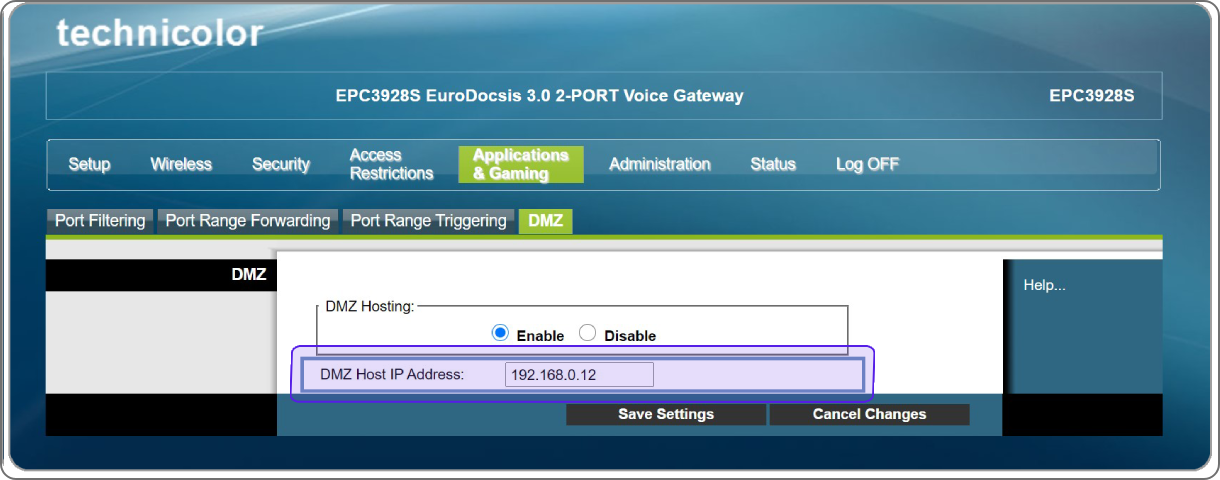Click the DMZ Hosting legend text
This screenshot has width=1220, height=480.
click(x=370, y=306)
